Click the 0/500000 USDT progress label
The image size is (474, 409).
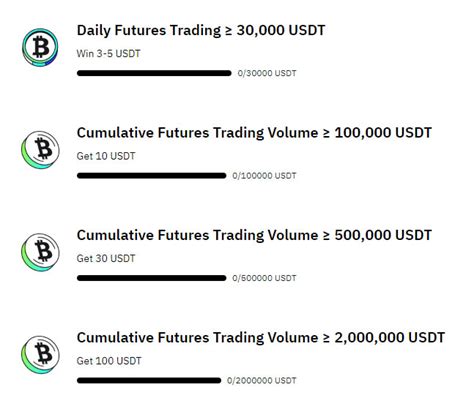264,278
